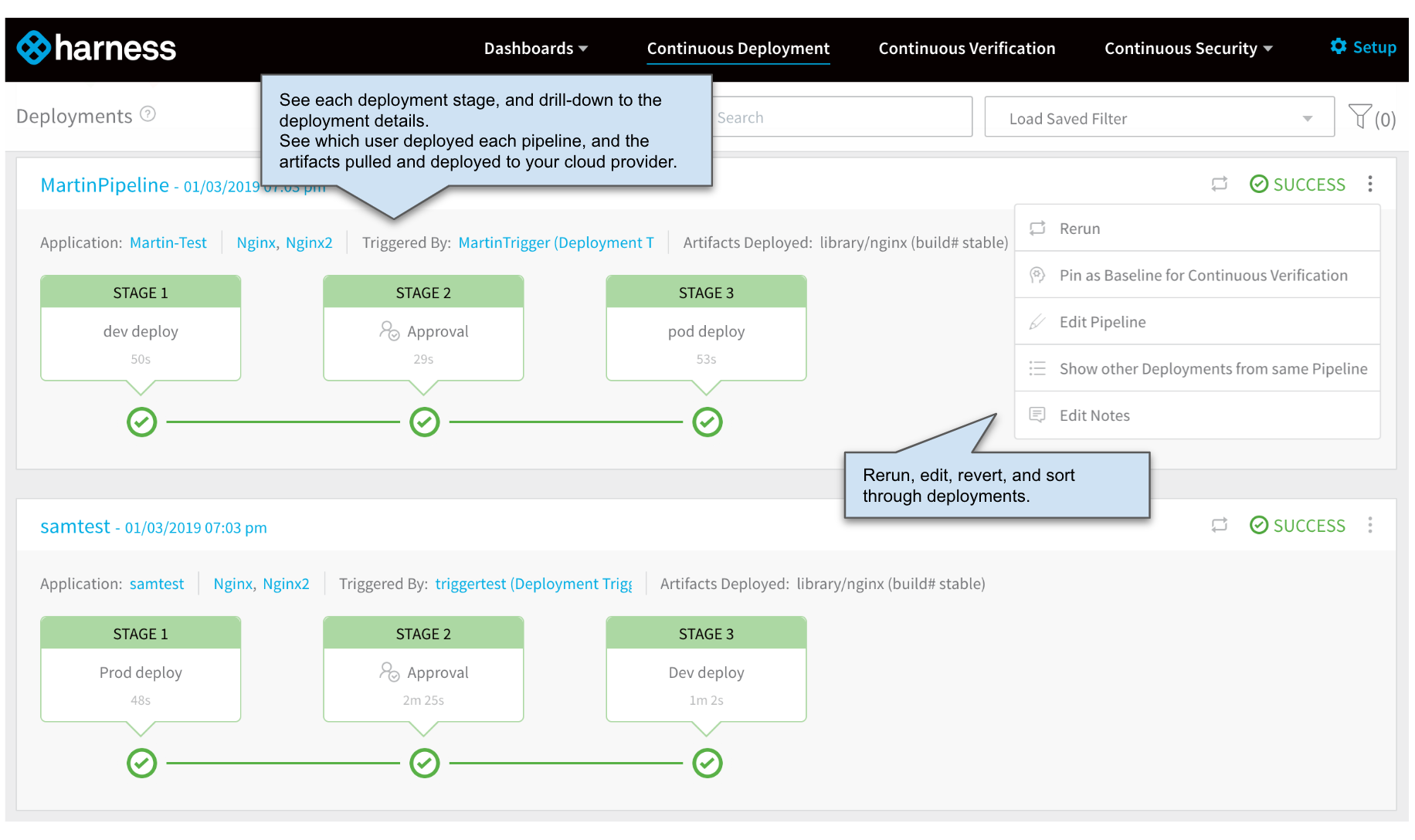Screen dimensions: 1415x840
Task: Click into the Search input field
Action: [840, 117]
